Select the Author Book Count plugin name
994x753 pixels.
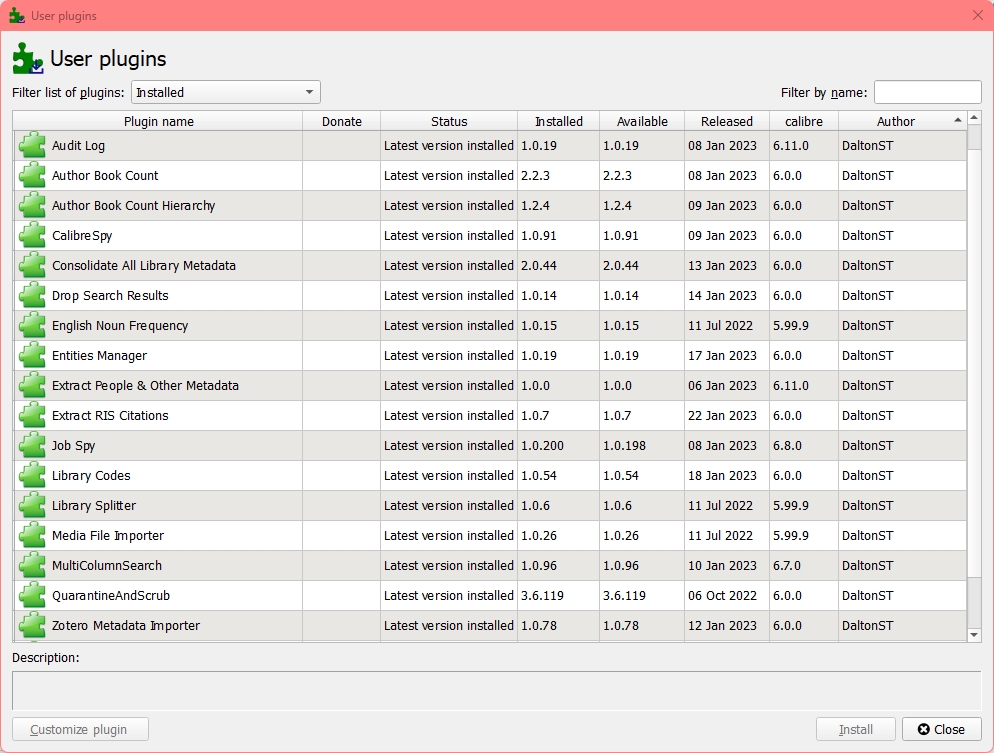105,176
